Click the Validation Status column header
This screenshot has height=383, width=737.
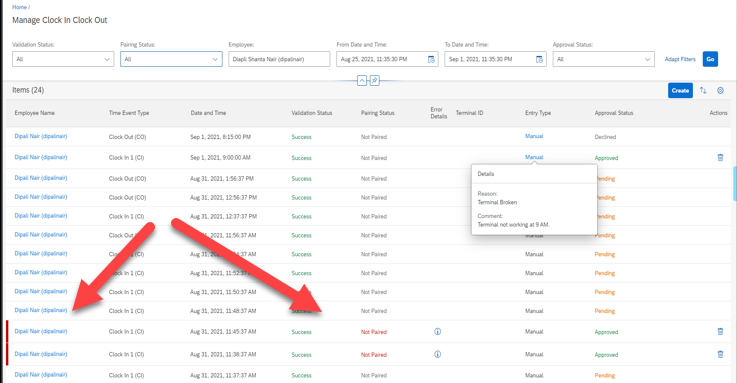point(312,113)
